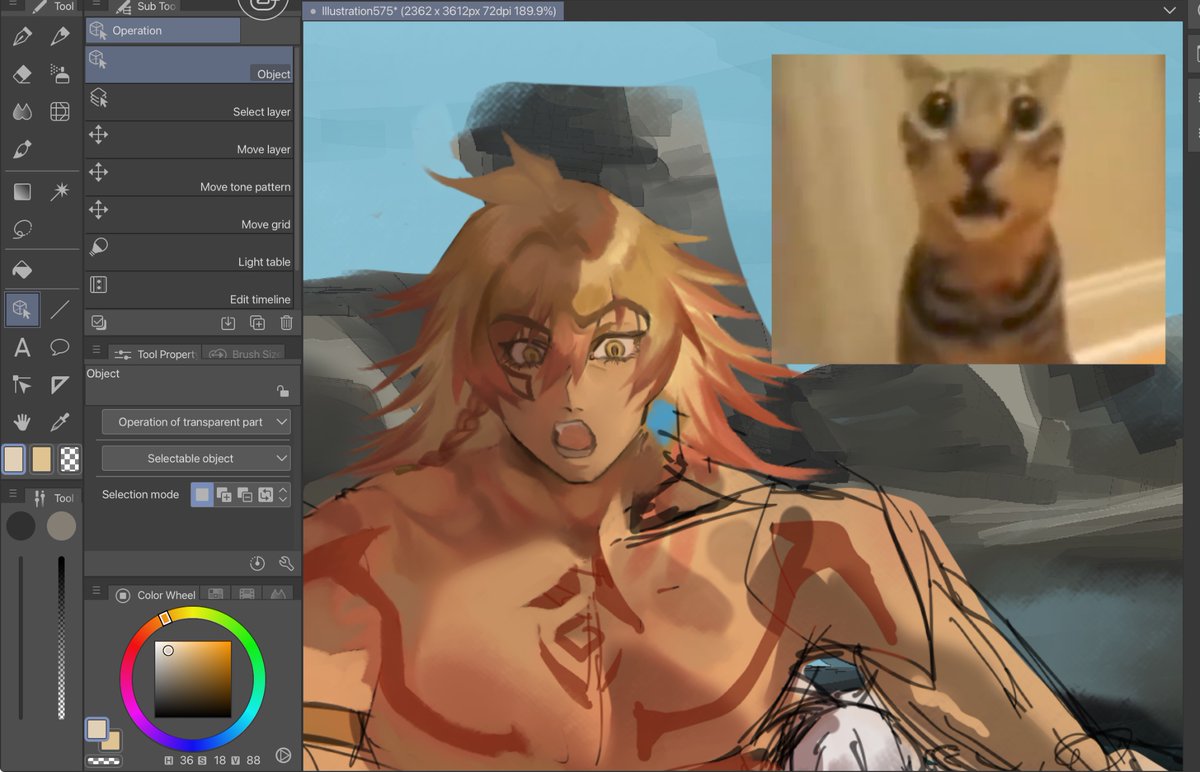
Task: Activate the main color chip in the tool palette
Action: pyautogui.click(x=14, y=459)
